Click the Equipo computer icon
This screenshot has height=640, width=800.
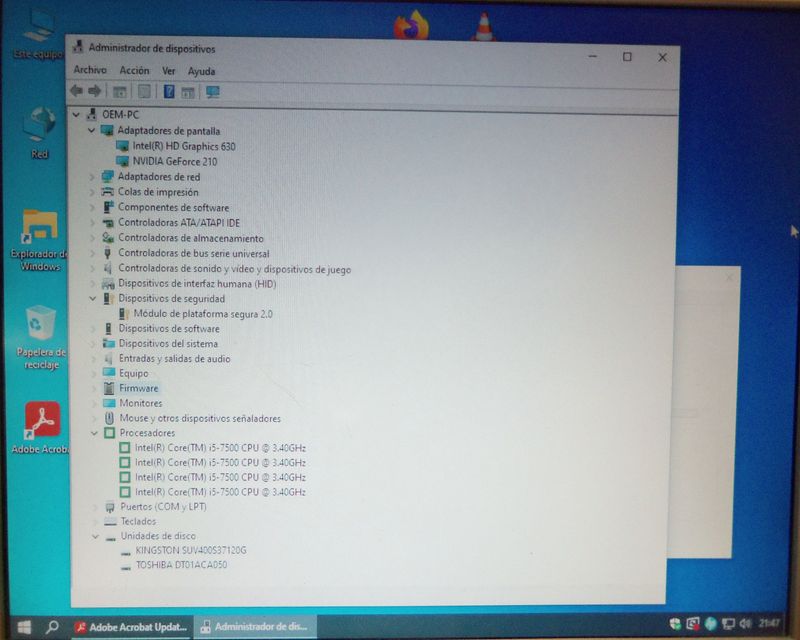click(109, 373)
